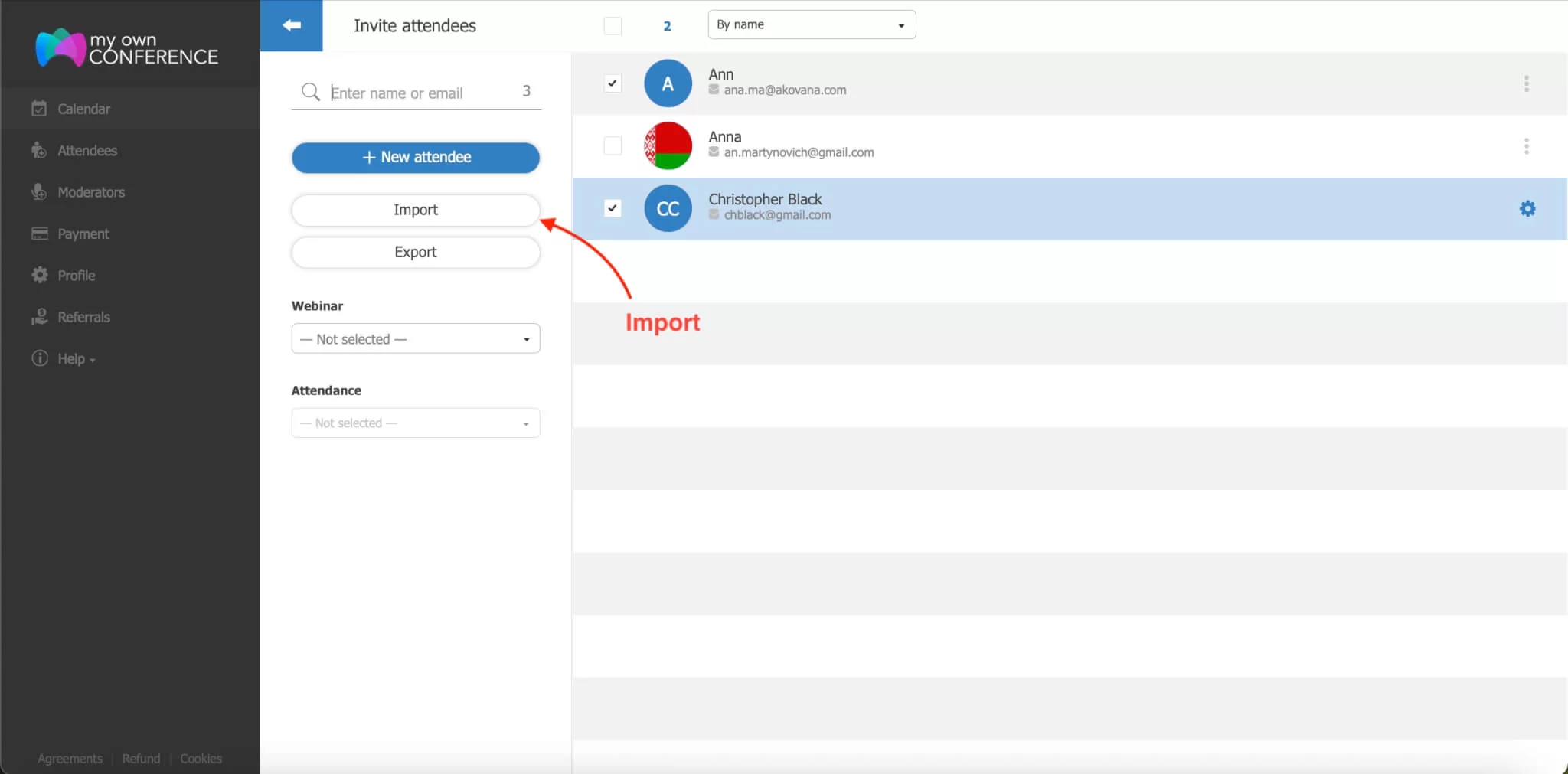Uncheck the checkbox for Christopher Black
Viewport: 1568px width, 774px height.
(612, 208)
